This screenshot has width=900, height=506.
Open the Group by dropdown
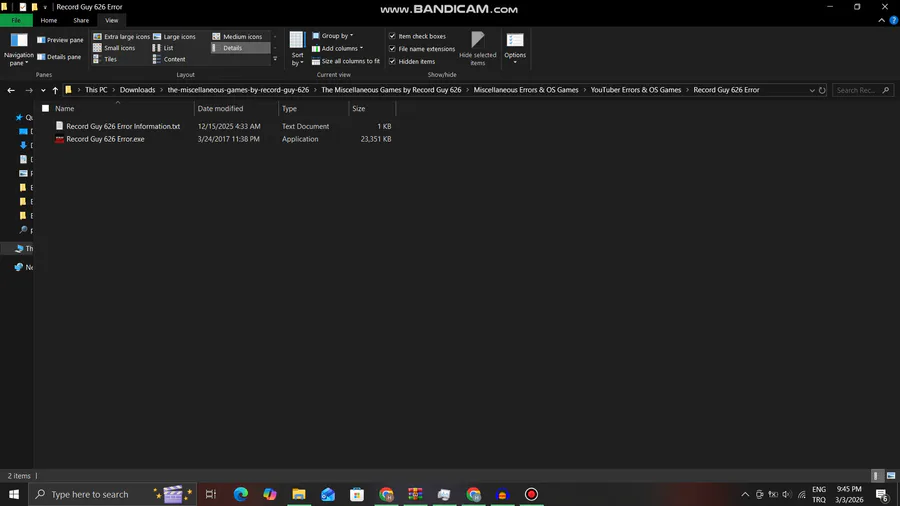(x=332, y=36)
